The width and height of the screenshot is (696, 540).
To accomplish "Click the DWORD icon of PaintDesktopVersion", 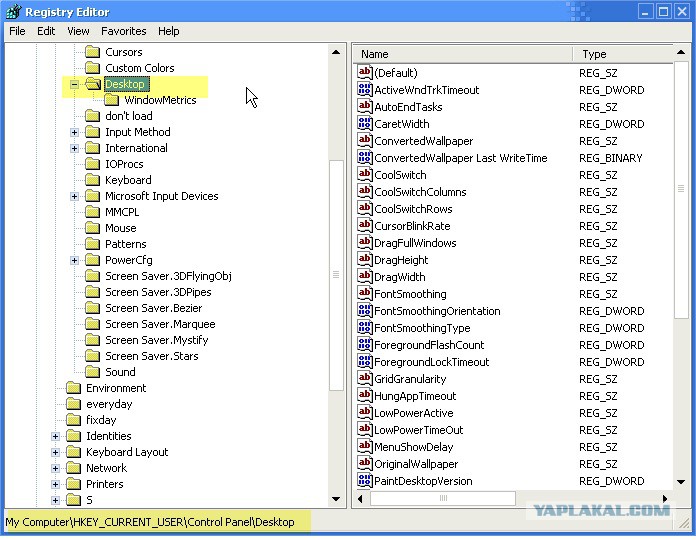I will pos(364,481).
